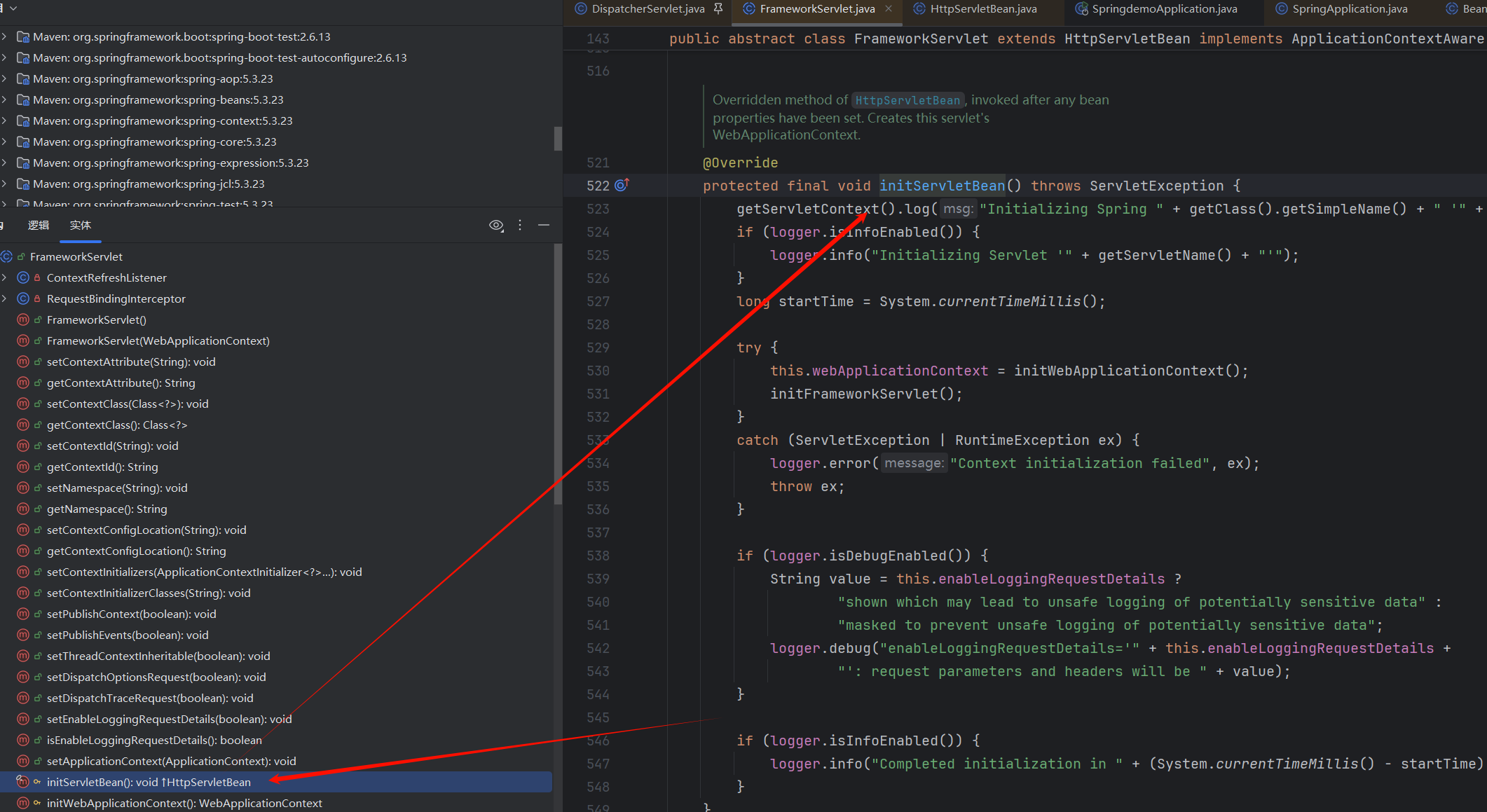Switch to the 逻辑 structure tab
The image size is (1487, 812).
pyautogui.click(x=39, y=225)
